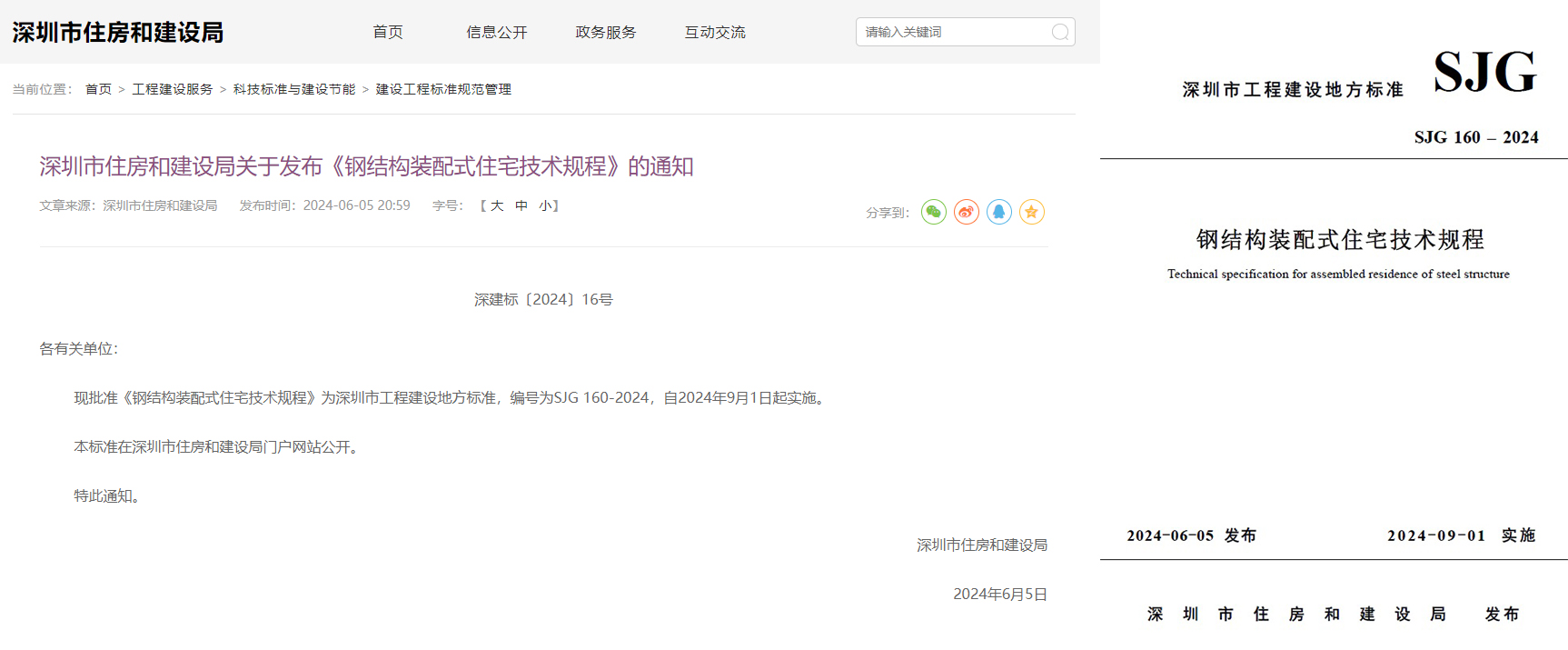Share article via green WeChat icon

click(933, 212)
